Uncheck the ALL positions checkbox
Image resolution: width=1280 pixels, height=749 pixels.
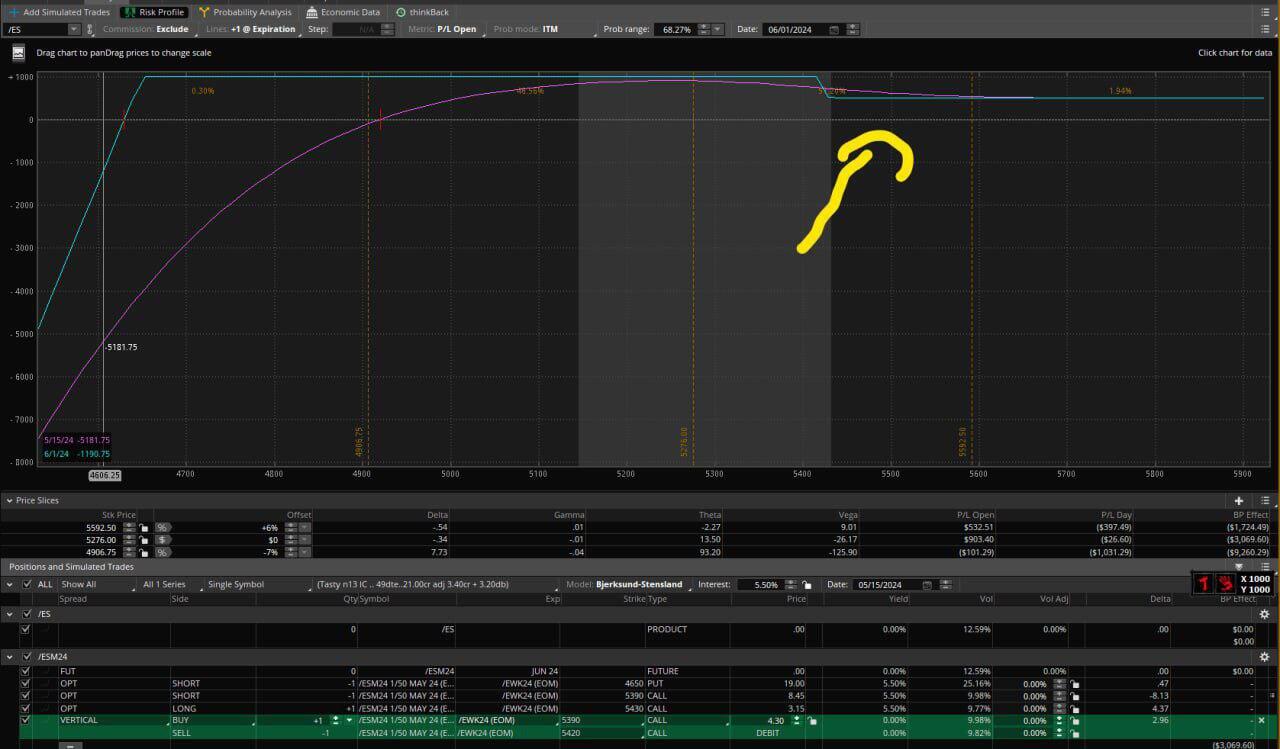pyautogui.click(x=25, y=584)
